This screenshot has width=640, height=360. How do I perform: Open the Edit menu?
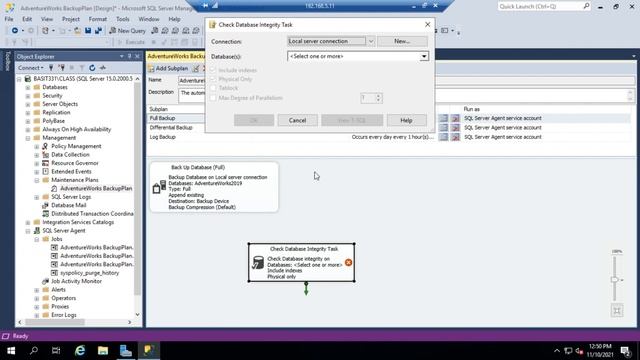click(x=27, y=19)
